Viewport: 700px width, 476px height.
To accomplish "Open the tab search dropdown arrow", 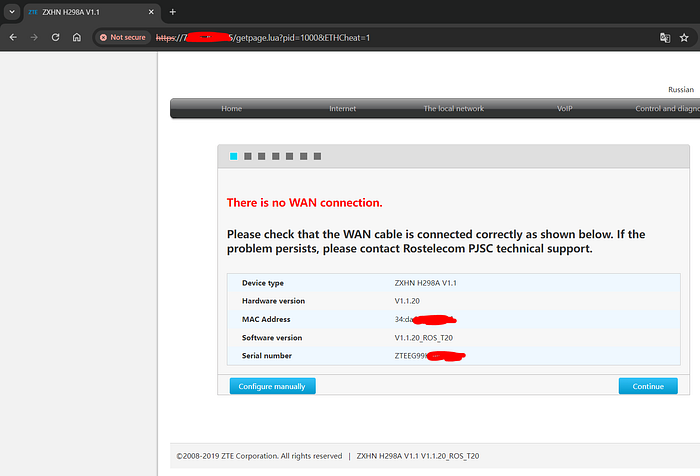I will 12,12.
